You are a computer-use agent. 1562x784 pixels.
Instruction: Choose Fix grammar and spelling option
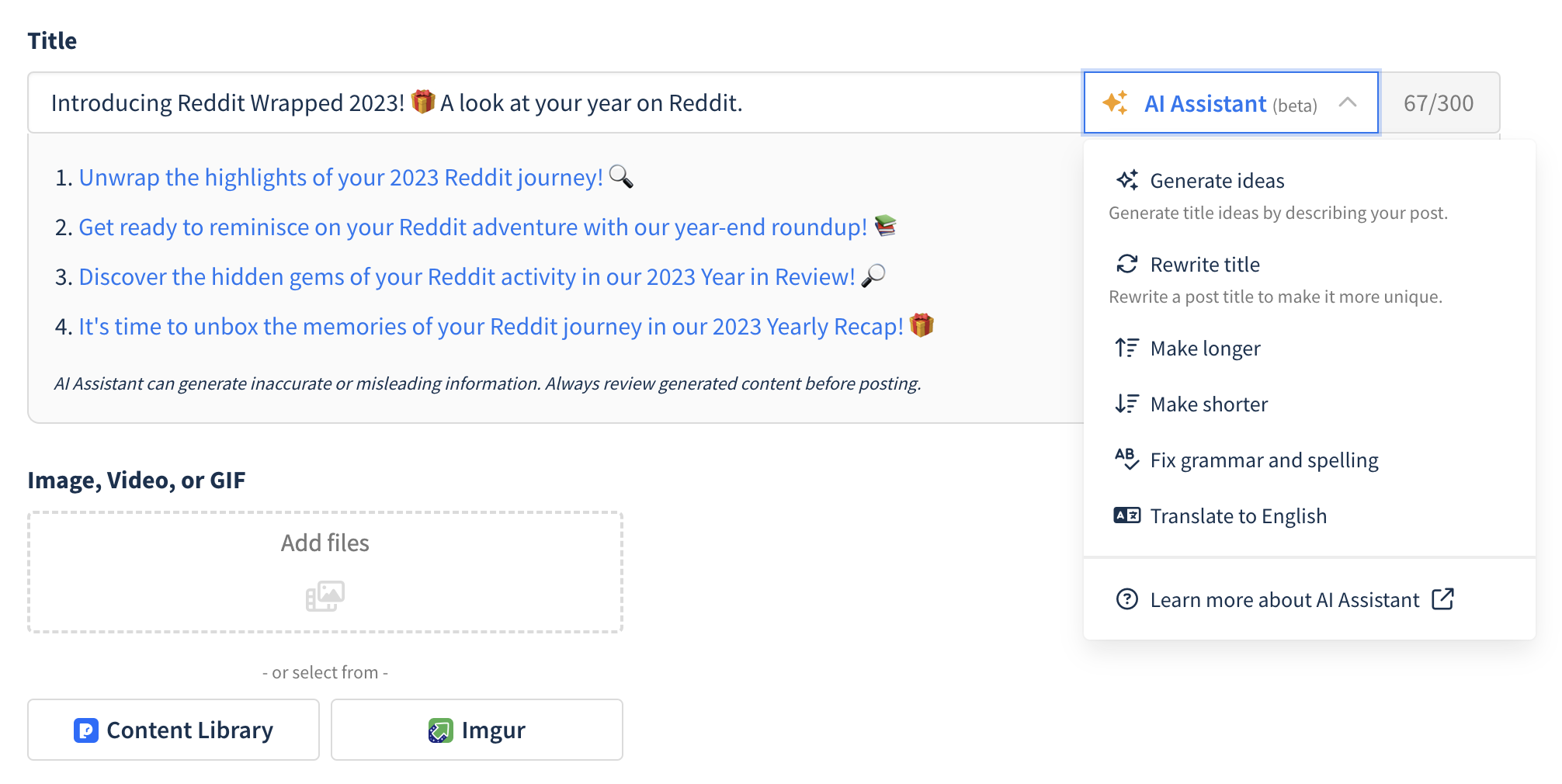(1264, 460)
